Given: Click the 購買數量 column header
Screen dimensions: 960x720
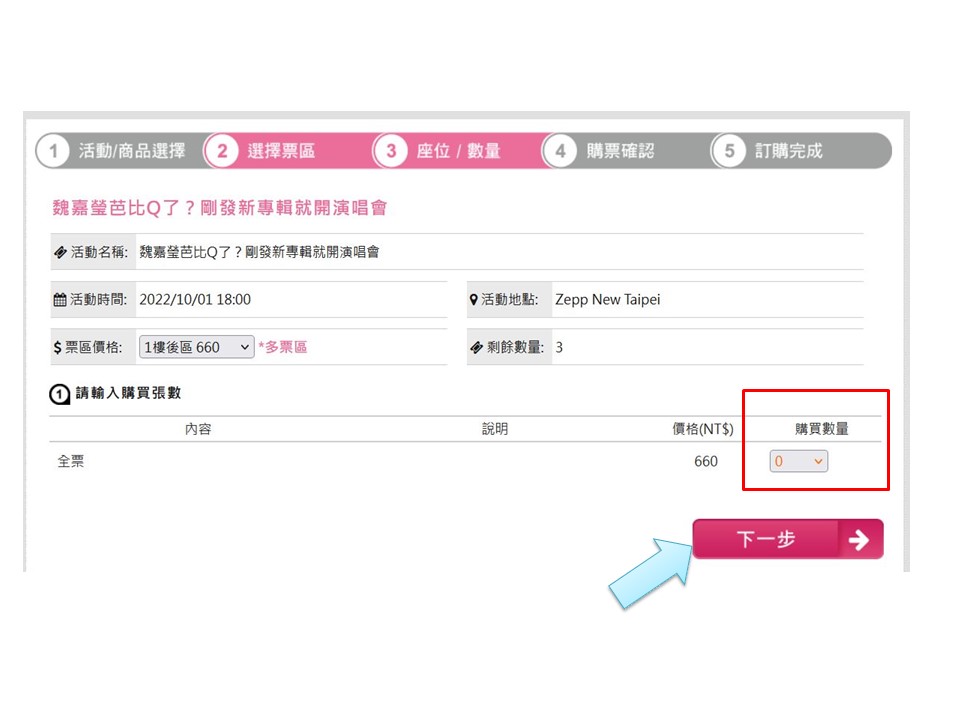Looking at the screenshot, I should coord(822,429).
